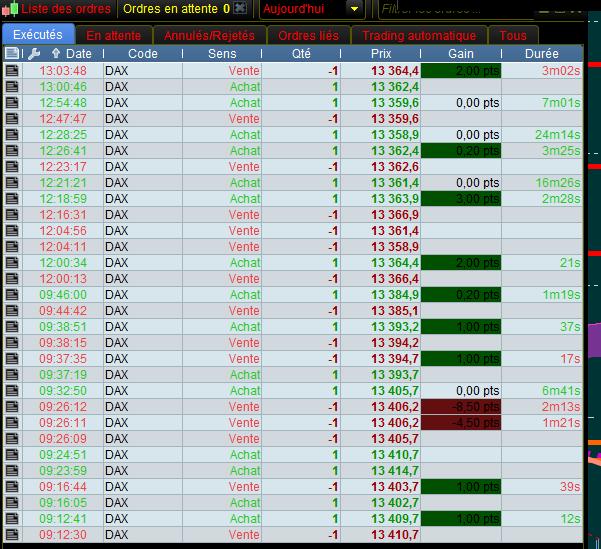Viewport: 601px width, 549px height.
Task: Open details icon for the 09:37:35 order
Action: coord(12,358)
